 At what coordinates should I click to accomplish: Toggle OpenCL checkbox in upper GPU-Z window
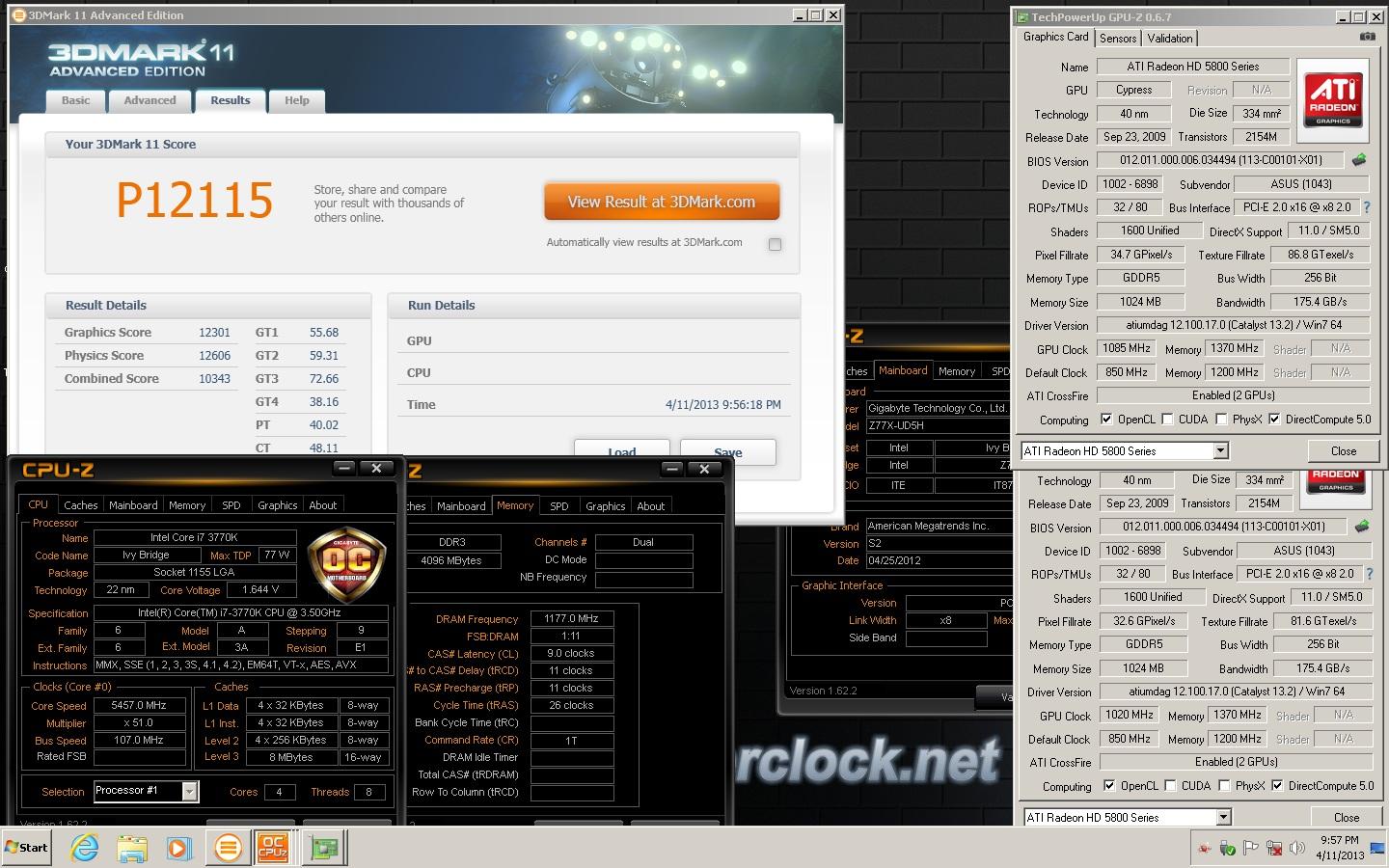tap(1106, 420)
